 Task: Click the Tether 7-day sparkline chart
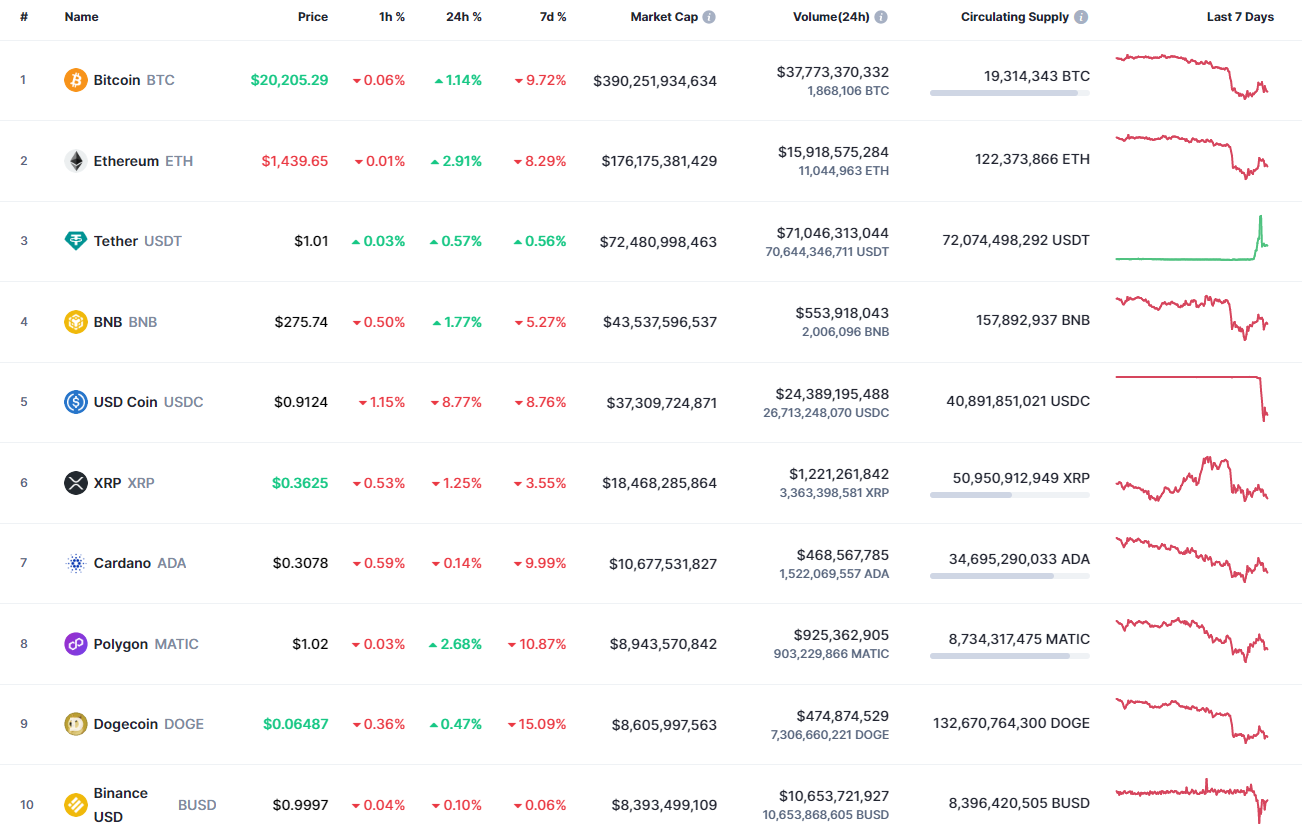pyautogui.click(x=1190, y=241)
